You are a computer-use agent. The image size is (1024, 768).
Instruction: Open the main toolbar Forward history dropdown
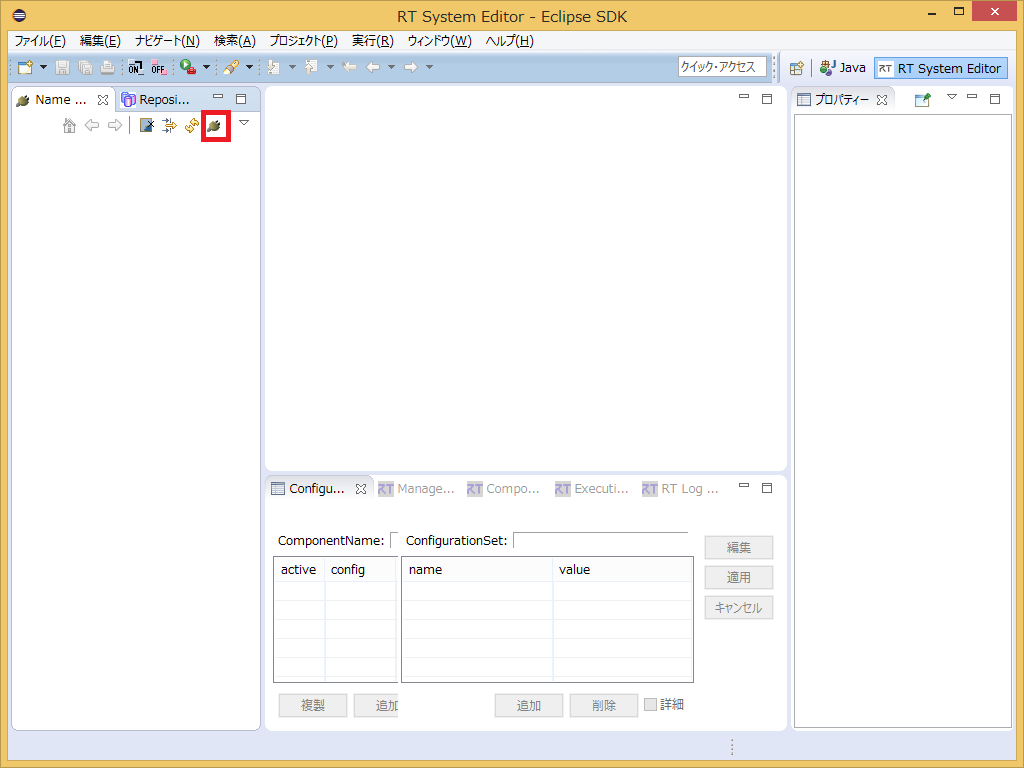click(429, 67)
